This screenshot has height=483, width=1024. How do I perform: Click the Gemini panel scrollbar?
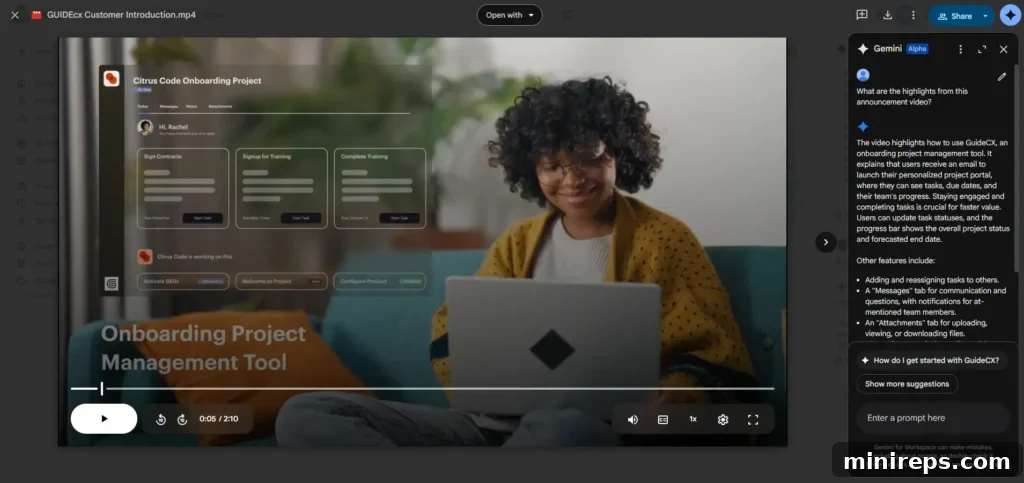pos(1016,168)
